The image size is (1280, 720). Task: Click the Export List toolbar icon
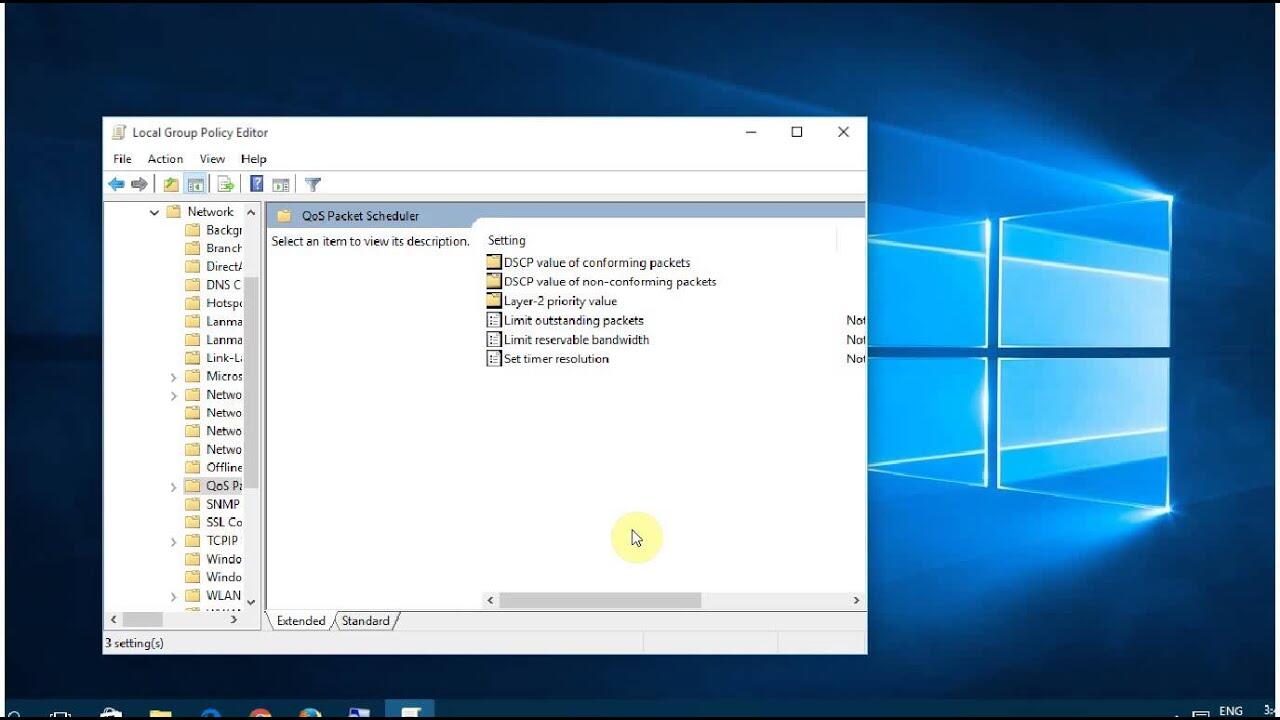point(226,184)
